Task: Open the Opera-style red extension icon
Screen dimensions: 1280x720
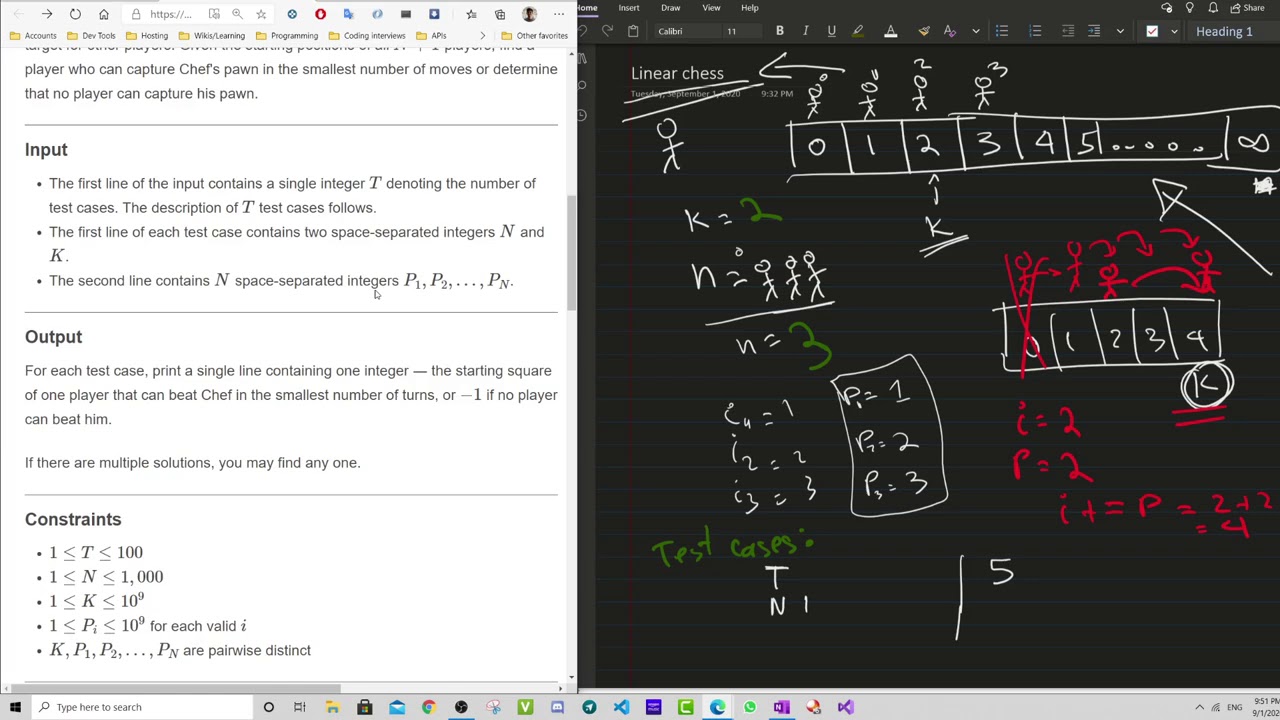Action: tap(320, 14)
